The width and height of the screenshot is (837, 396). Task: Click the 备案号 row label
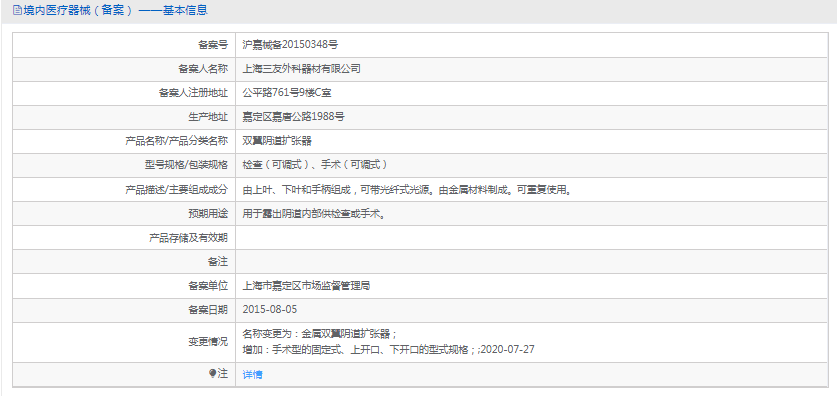(x=213, y=45)
